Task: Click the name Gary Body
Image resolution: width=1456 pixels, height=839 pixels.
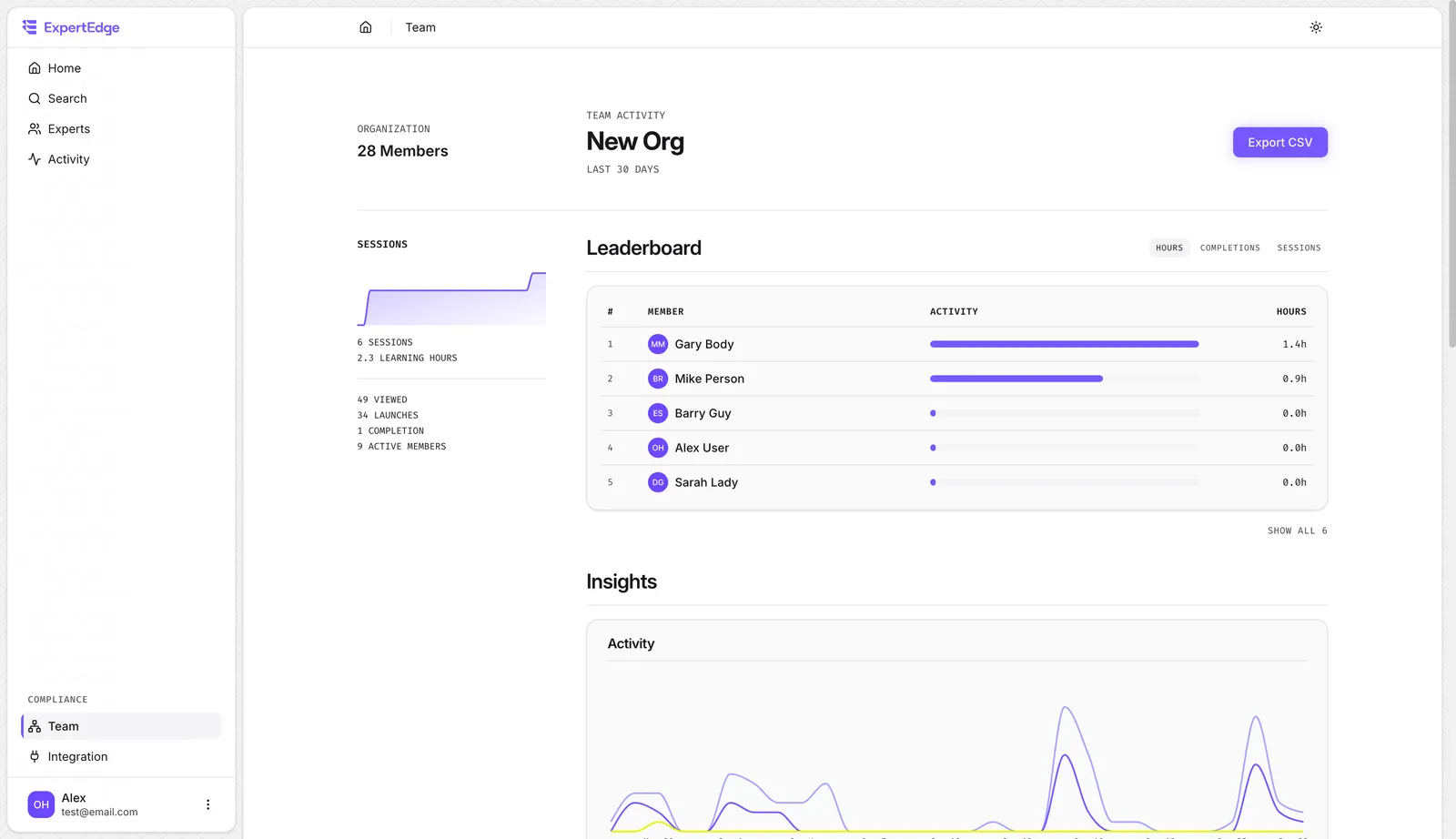Action: [704, 344]
